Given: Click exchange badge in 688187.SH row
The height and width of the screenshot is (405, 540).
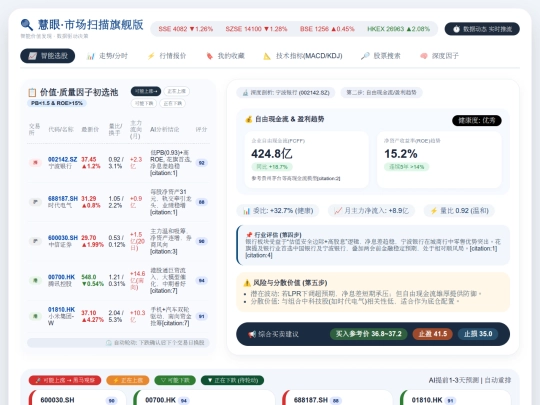Looking at the screenshot, I should 35,202.
